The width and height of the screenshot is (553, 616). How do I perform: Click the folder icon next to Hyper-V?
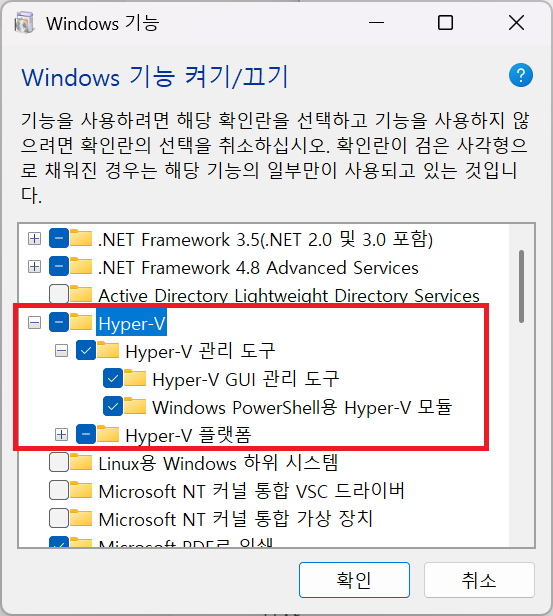(x=81, y=322)
